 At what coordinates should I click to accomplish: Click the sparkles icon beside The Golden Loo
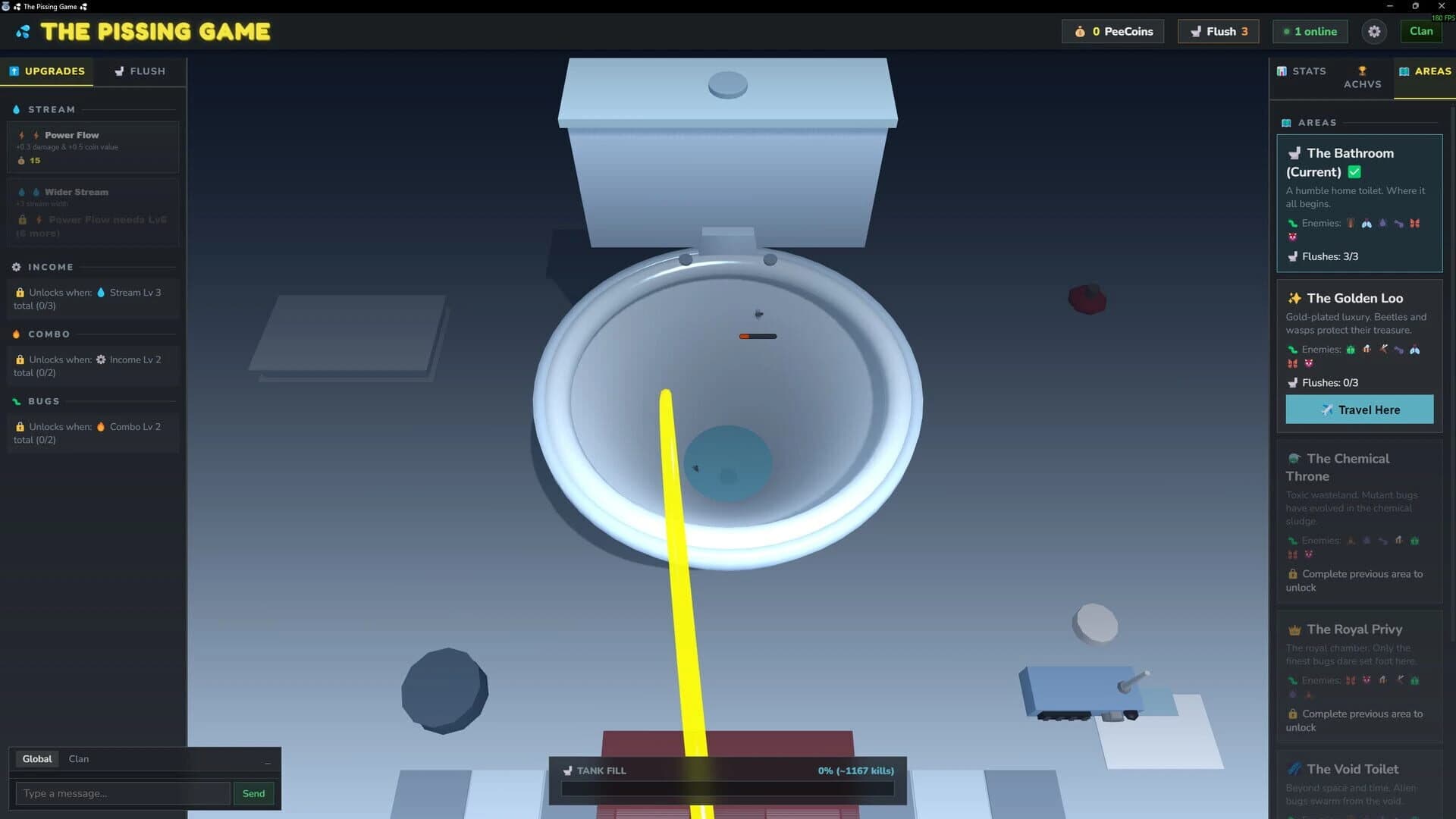coord(1294,298)
